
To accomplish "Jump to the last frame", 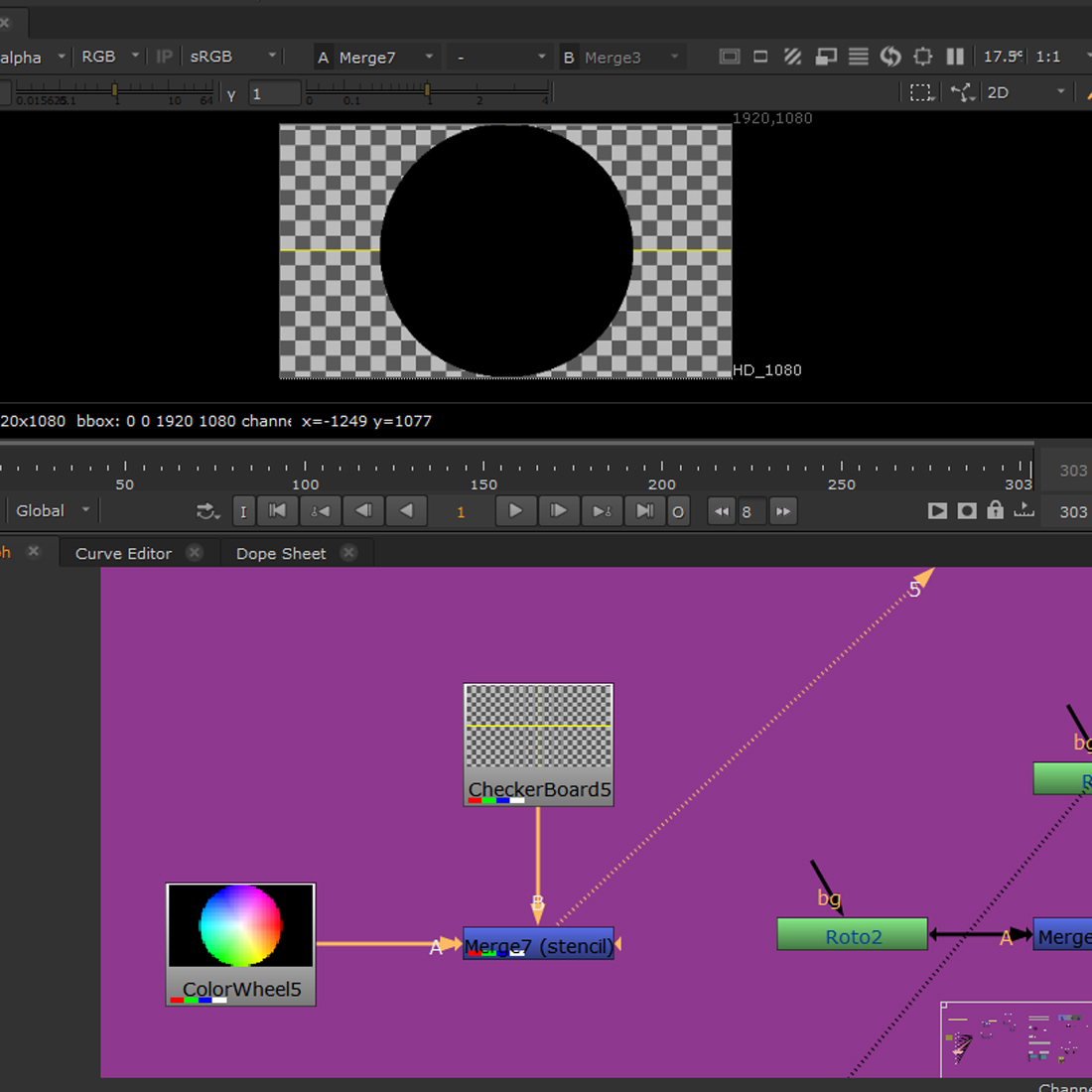I will coord(644,511).
